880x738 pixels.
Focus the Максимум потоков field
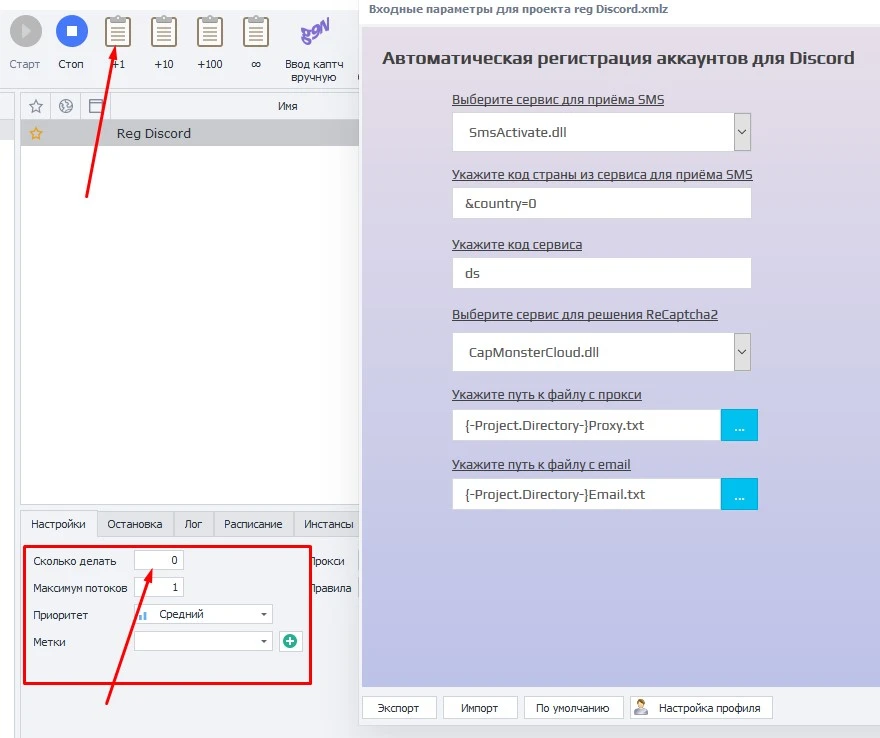tap(159, 587)
